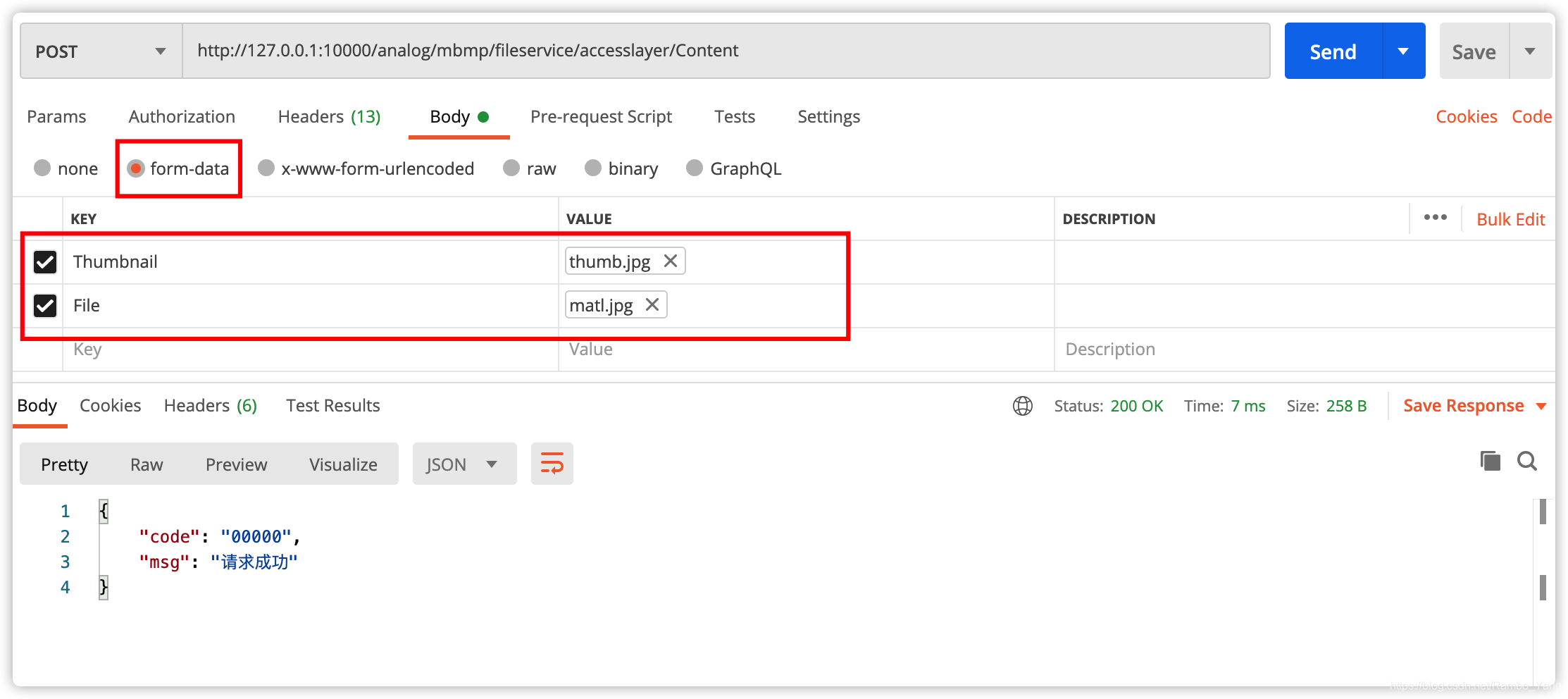Open the three-dots column options menu
The height and width of the screenshot is (699, 1568).
pyautogui.click(x=1435, y=218)
